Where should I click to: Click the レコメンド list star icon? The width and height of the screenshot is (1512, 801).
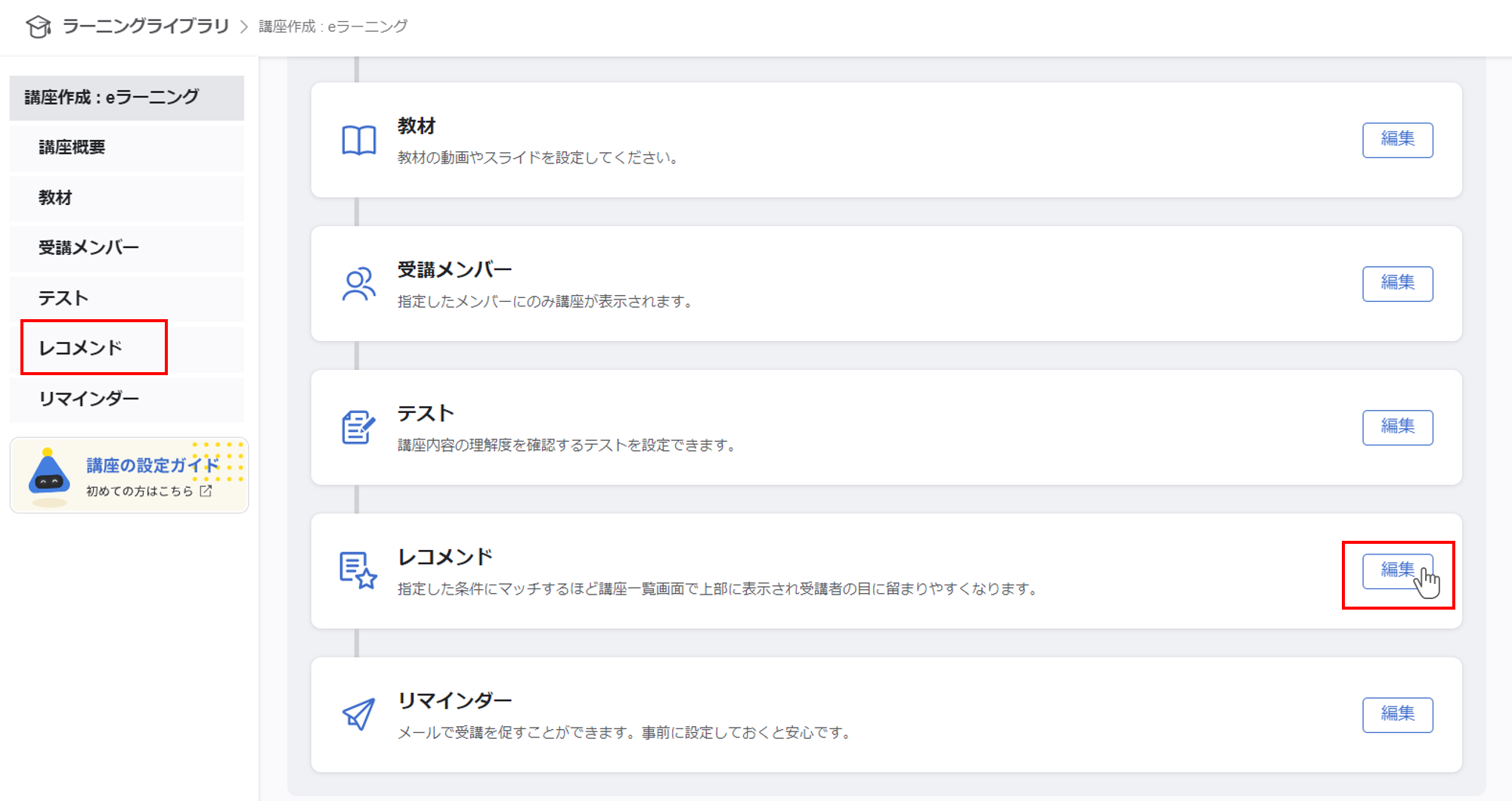tap(358, 570)
